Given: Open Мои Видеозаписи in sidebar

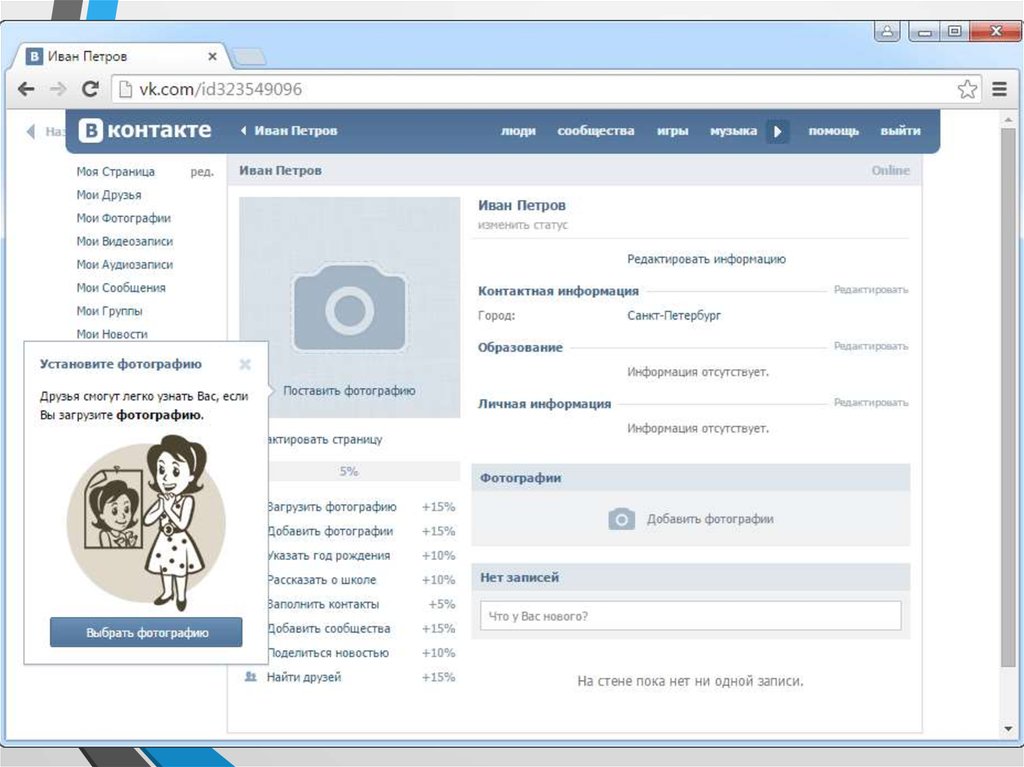Looking at the screenshot, I should coord(125,241).
